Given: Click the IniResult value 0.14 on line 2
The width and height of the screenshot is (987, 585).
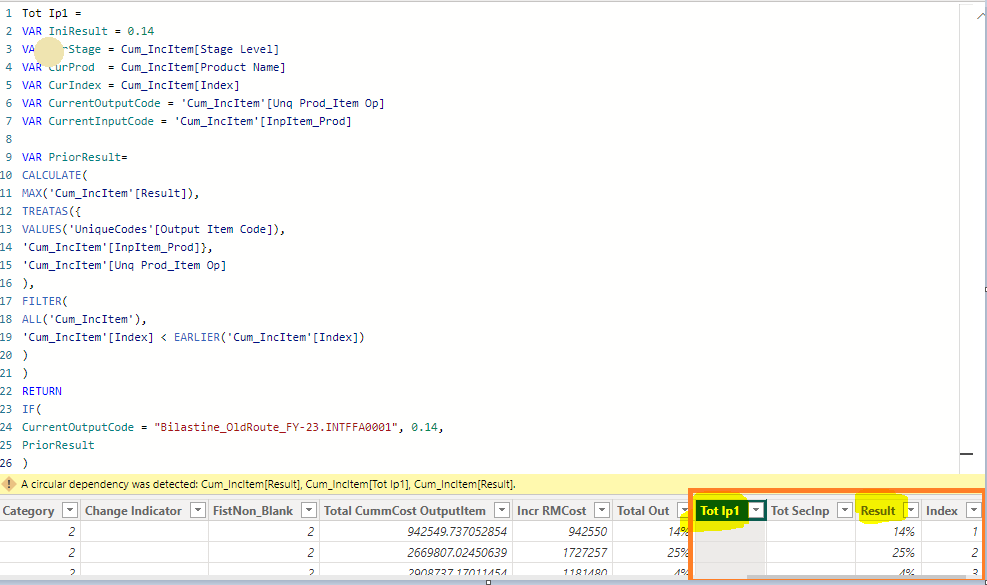Looking at the screenshot, I should pos(140,31).
